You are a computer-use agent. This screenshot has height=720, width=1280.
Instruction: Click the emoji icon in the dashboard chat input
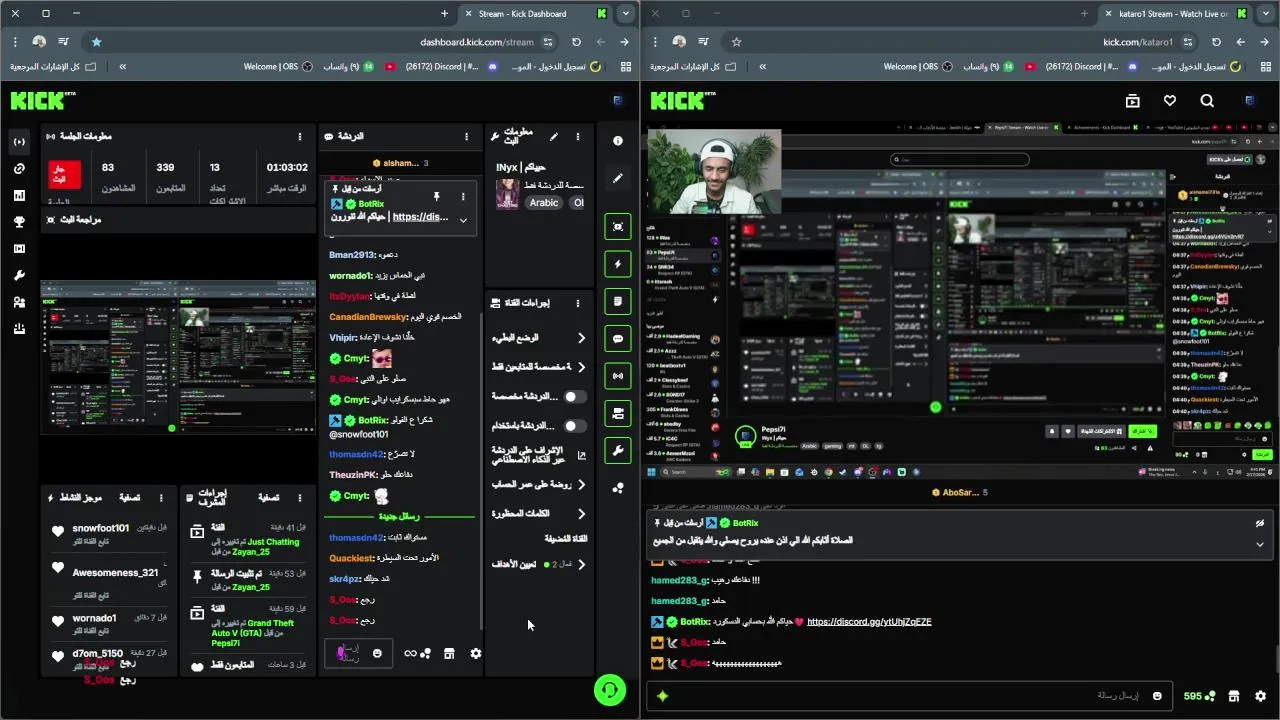377,653
